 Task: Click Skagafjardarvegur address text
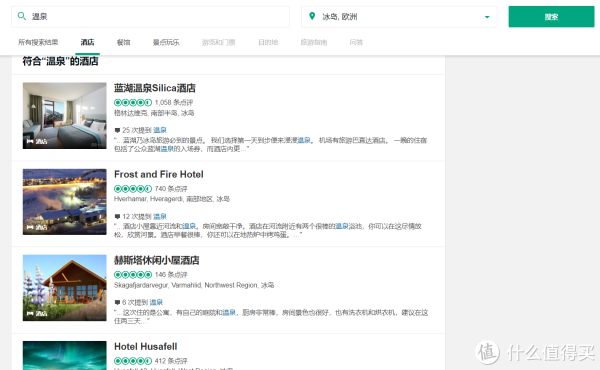[x=194, y=285]
